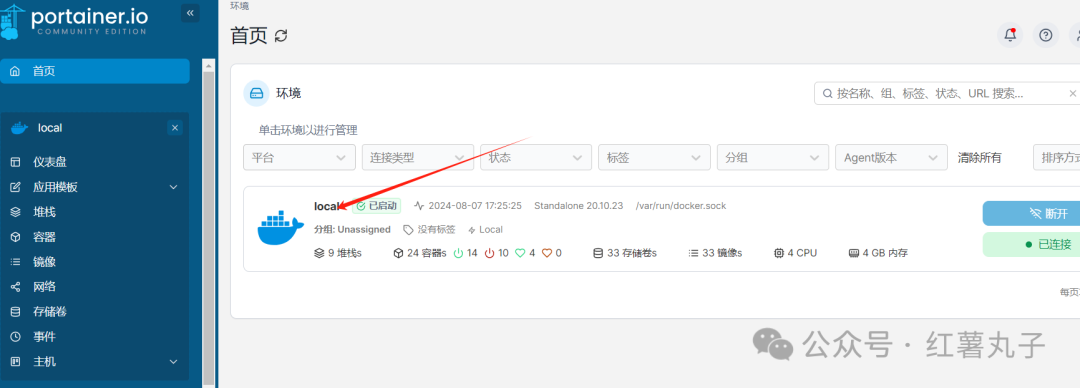
Task: Close the local environment with X icon
Action: [175, 127]
